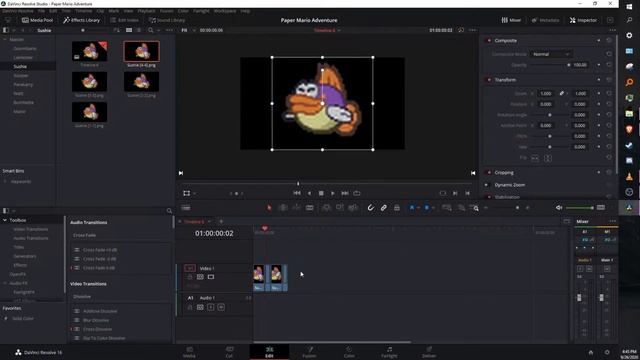The height and width of the screenshot is (360, 640).
Task: Open the Workspace menu
Action: pyautogui.click(x=225, y=11)
